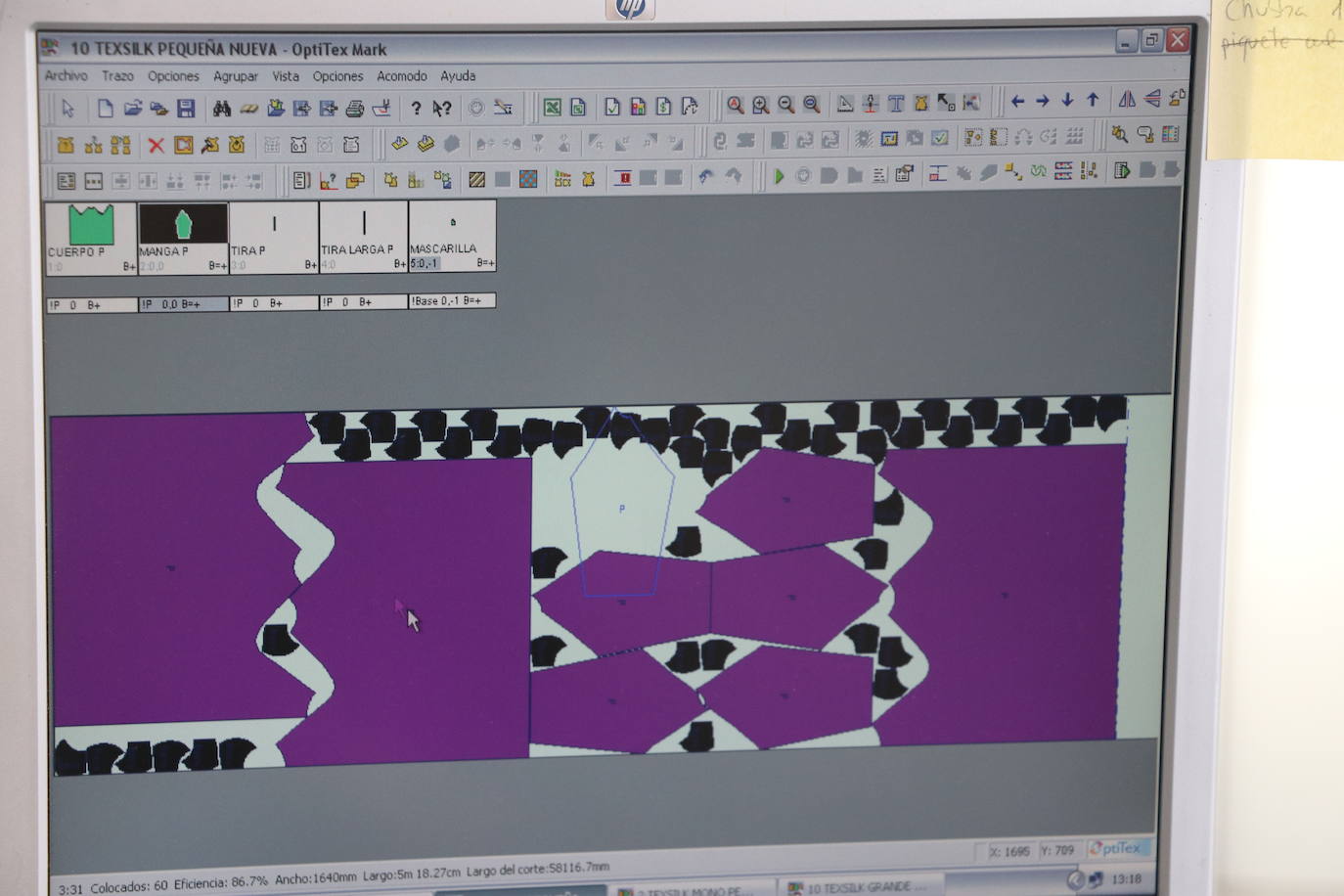This screenshot has width=1344, height=896.
Task: Create a new marker file
Action: pyautogui.click(x=105, y=108)
